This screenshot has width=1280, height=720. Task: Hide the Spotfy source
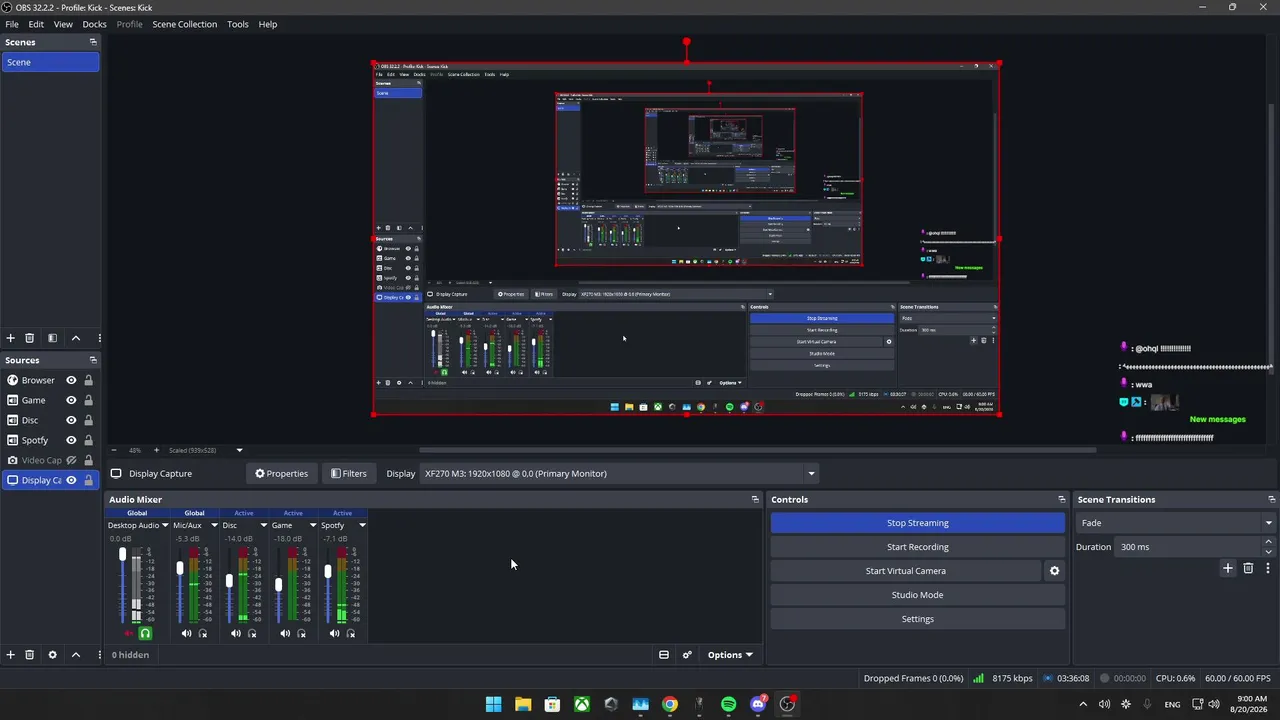click(x=71, y=440)
